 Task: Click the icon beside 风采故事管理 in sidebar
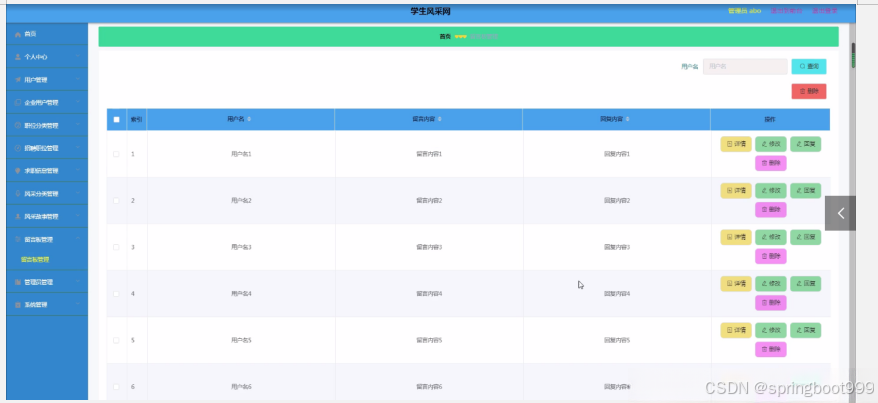point(18,217)
